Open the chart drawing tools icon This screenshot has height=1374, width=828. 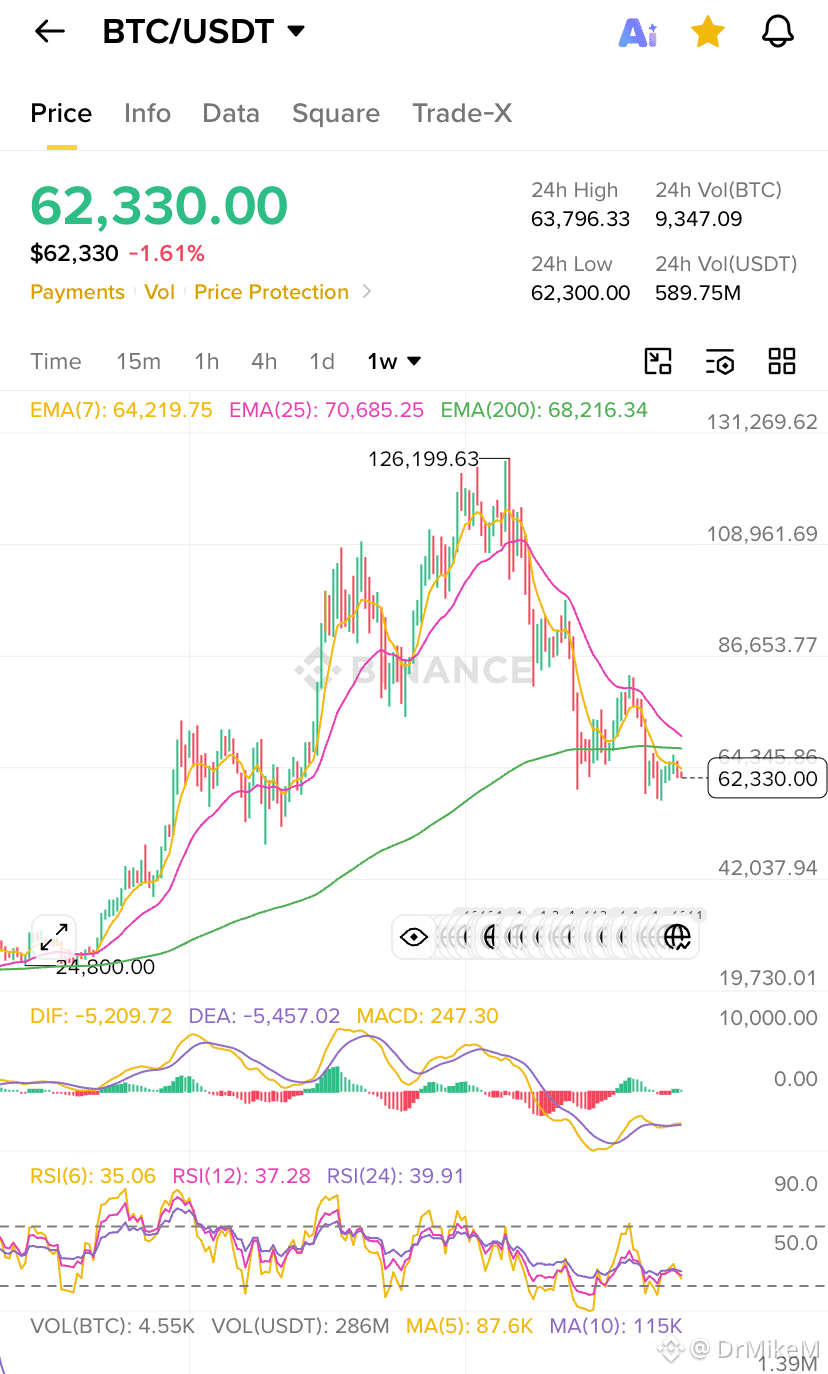(658, 361)
